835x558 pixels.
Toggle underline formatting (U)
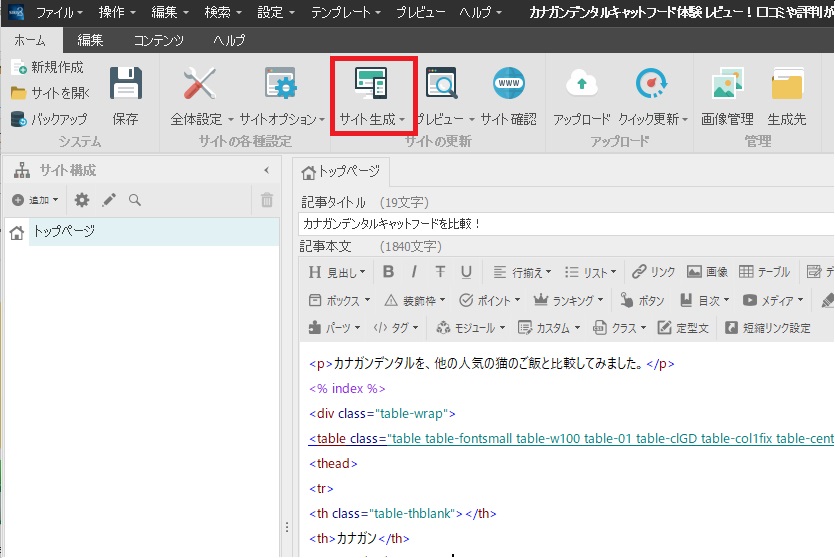coord(466,272)
